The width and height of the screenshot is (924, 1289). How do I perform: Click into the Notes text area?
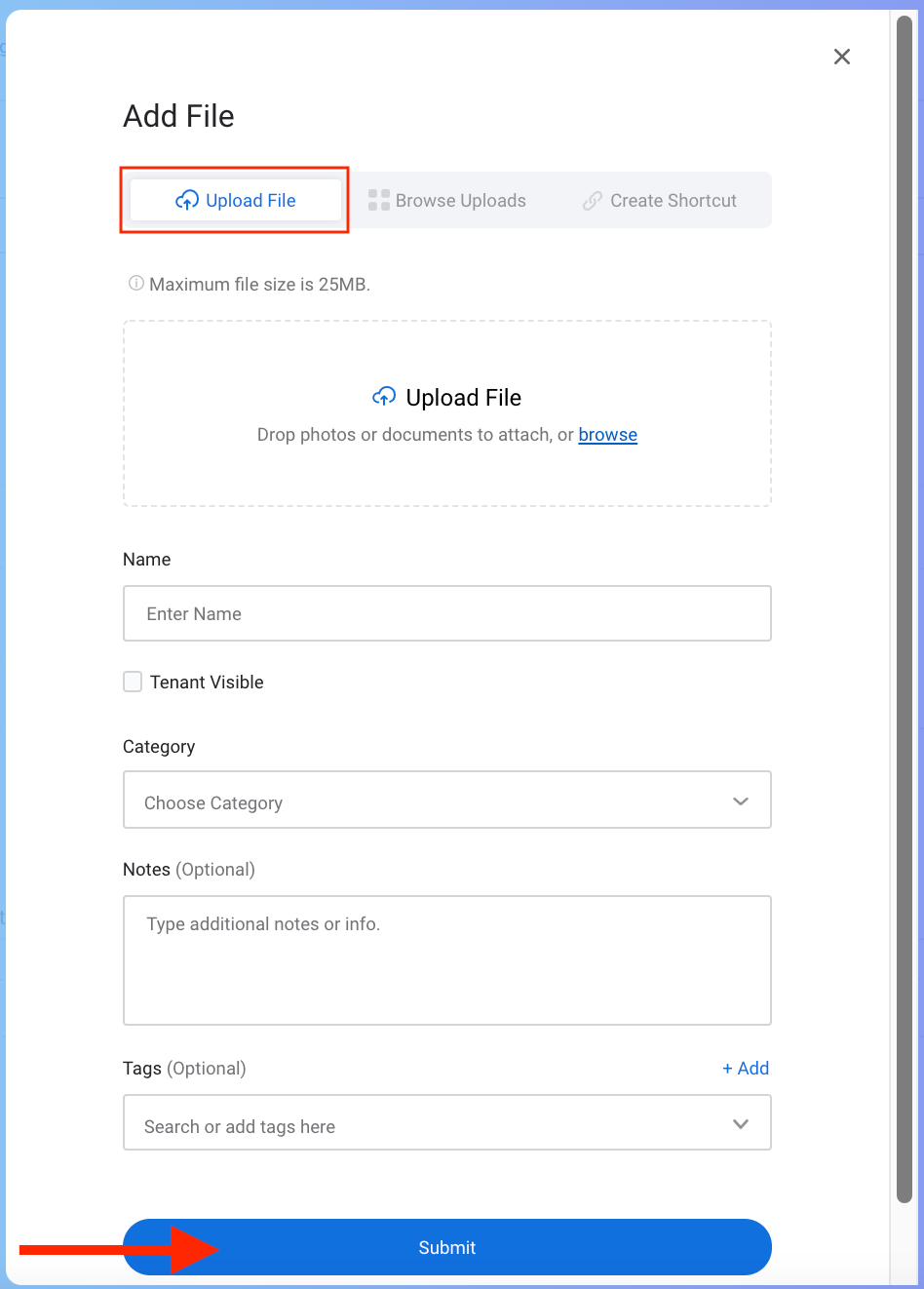[447, 960]
